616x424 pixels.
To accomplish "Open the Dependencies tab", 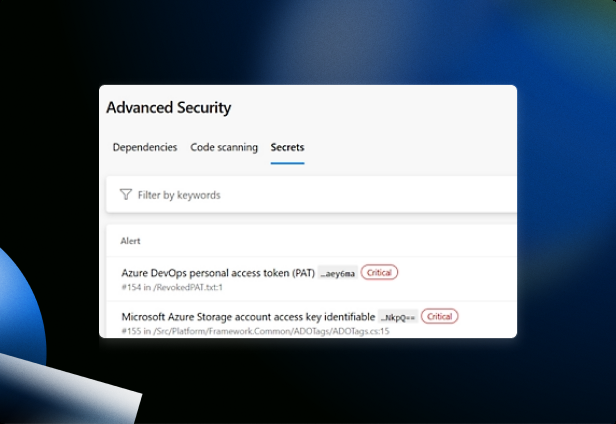I will [145, 147].
